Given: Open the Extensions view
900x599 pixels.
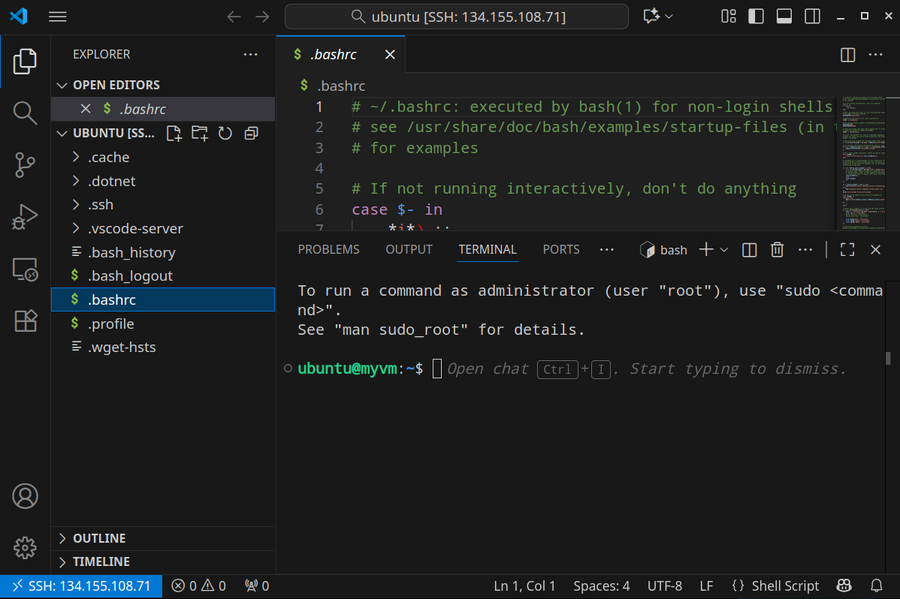Looking at the screenshot, I should [x=25, y=321].
